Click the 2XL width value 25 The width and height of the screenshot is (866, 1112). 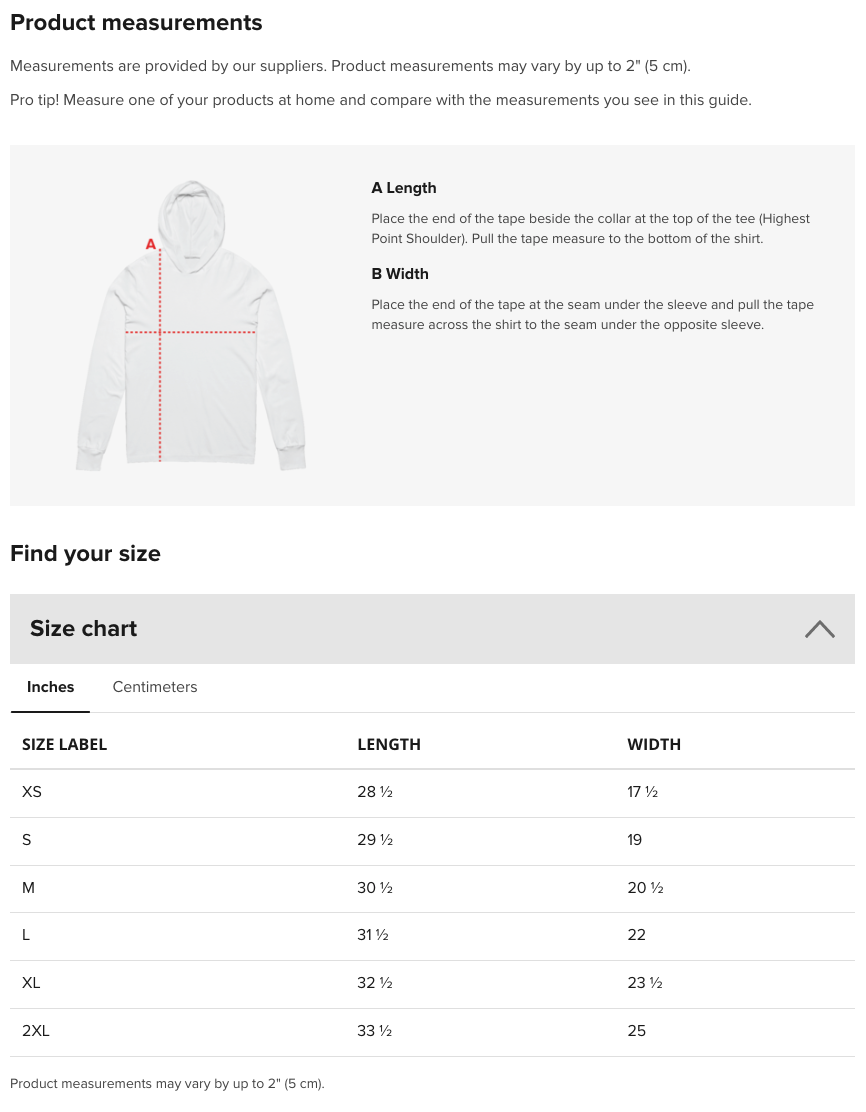tap(636, 1030)
